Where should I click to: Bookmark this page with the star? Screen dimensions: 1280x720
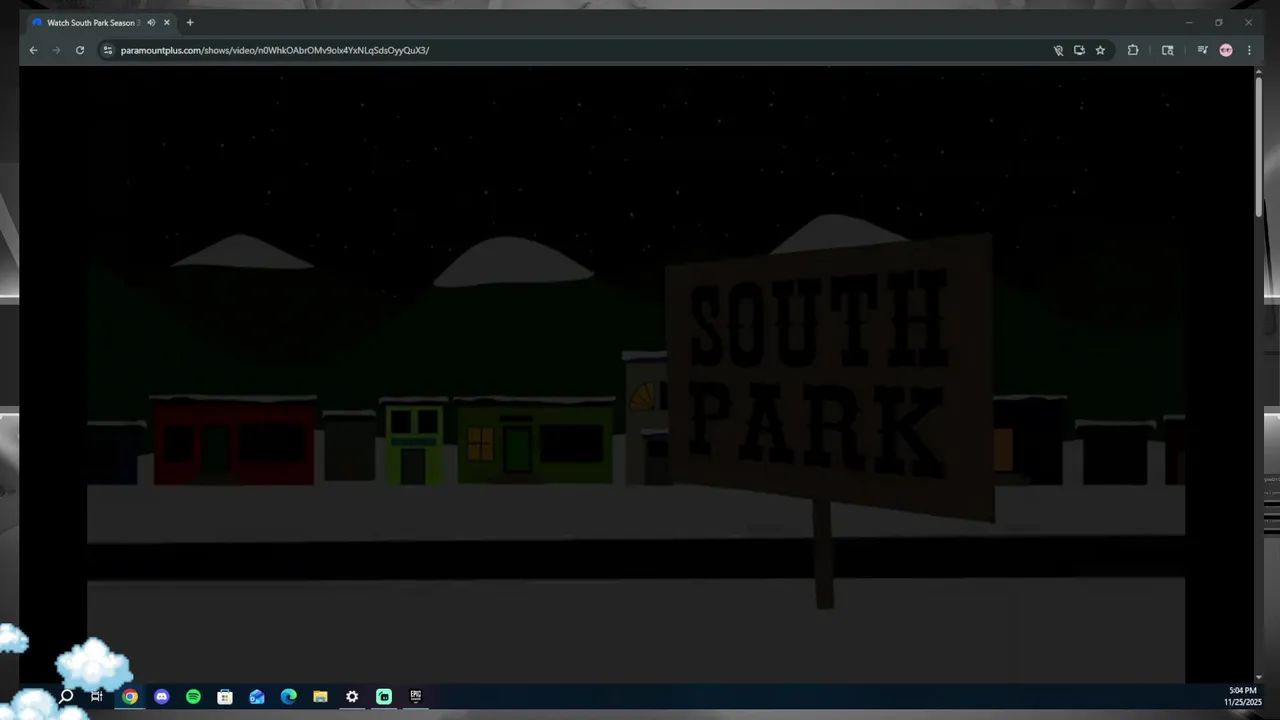(x=1100, y=50)
